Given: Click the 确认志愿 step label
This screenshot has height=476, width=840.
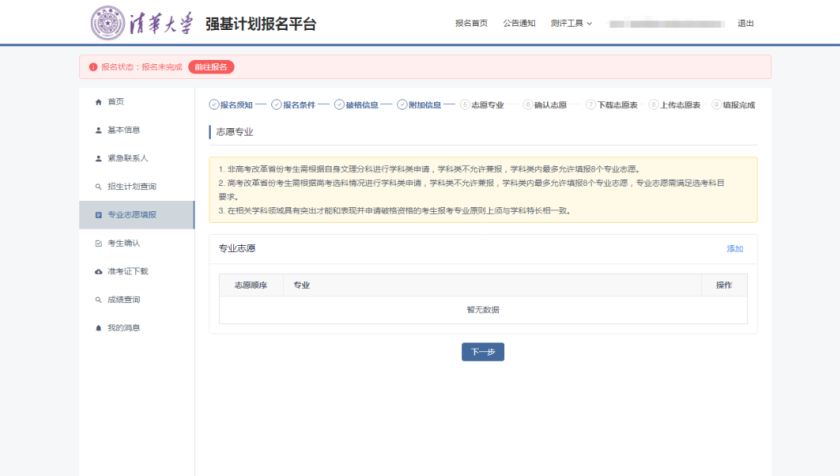Looking at the screenshot, I should [x=550, y=105].
